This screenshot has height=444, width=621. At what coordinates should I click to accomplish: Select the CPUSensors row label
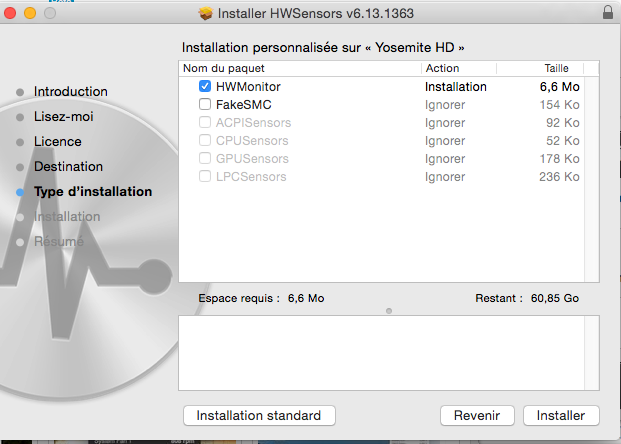tap(252, 141)
